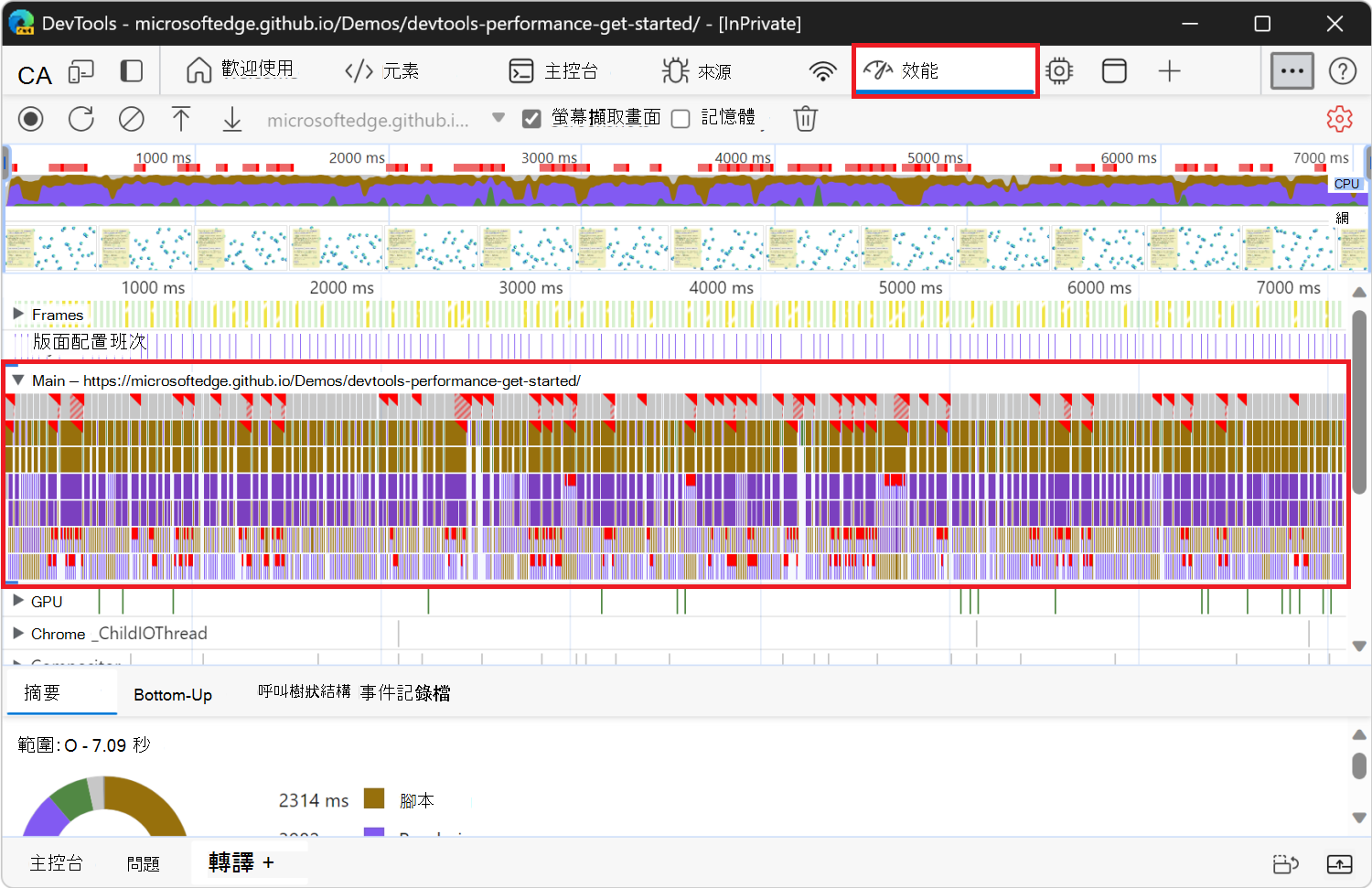Select the Performance (效能) tab

[x=945, y=70]
